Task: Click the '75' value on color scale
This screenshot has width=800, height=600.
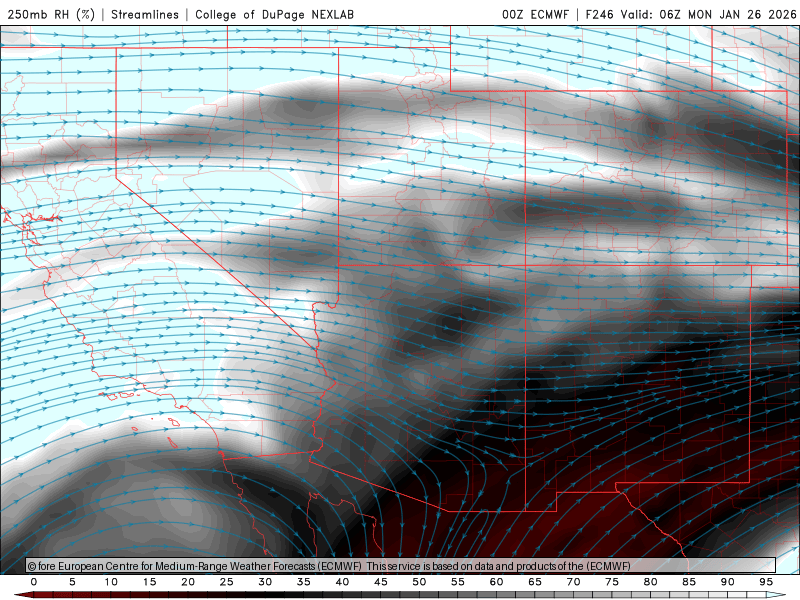Action: tap(612, 582)
